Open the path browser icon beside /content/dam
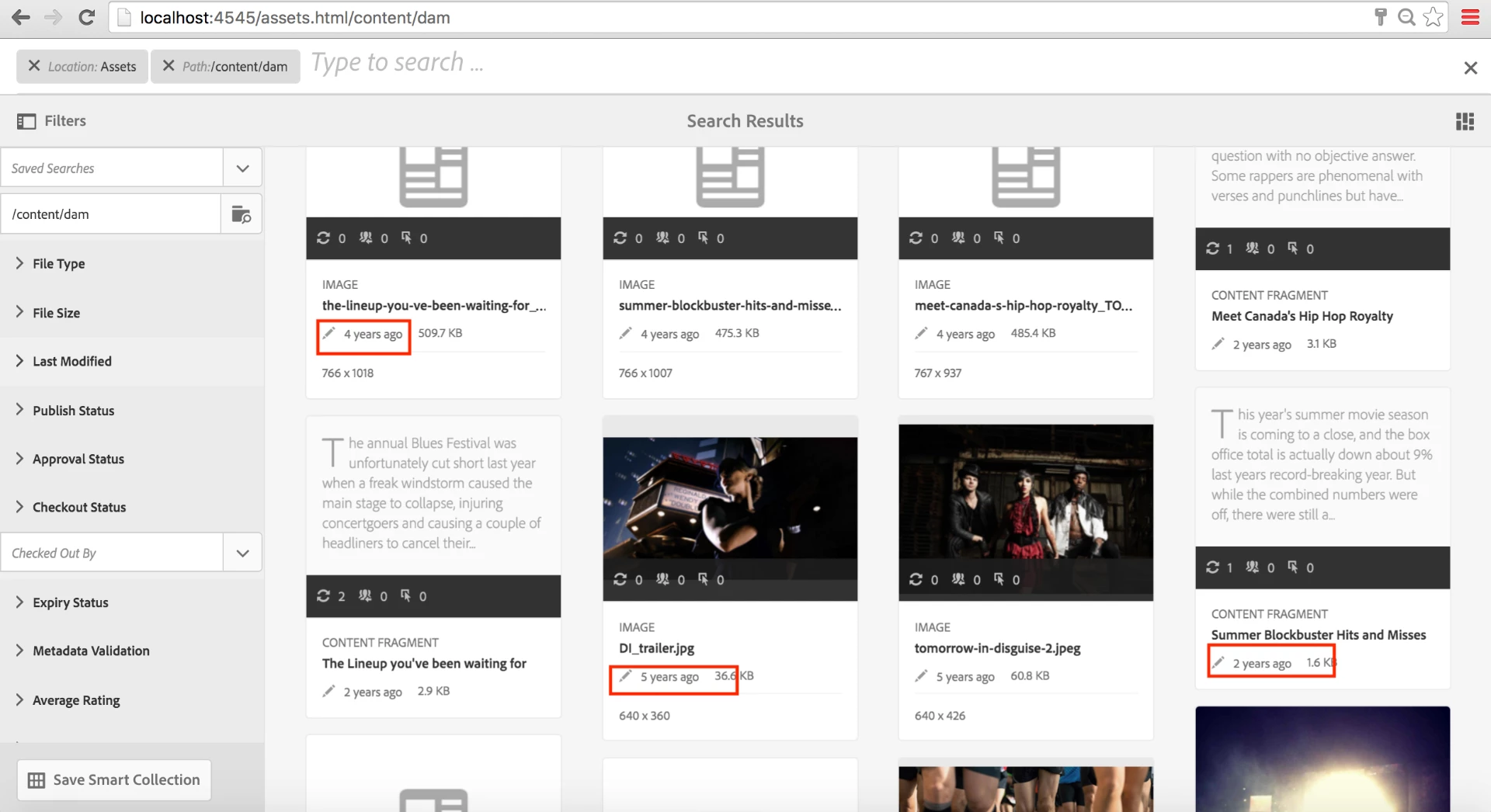Screen dimensions: 1491x812 [x=242, y=214]
